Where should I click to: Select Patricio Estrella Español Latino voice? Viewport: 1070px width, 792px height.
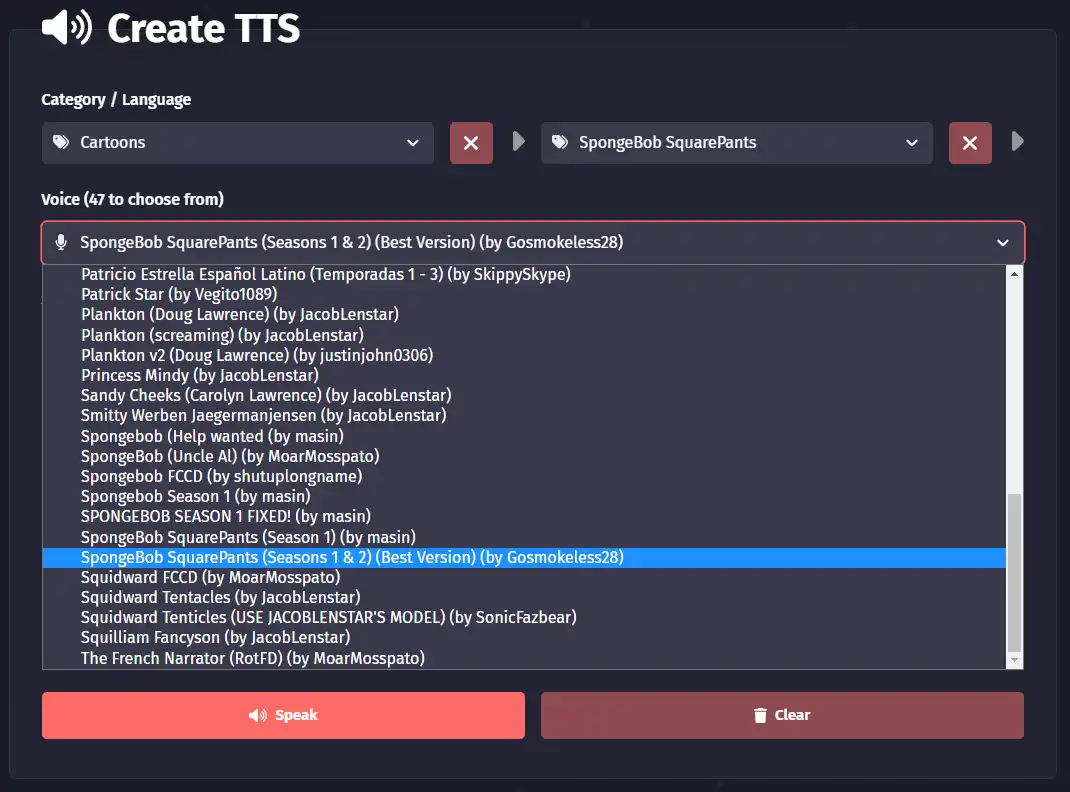(x=524, y=274)
